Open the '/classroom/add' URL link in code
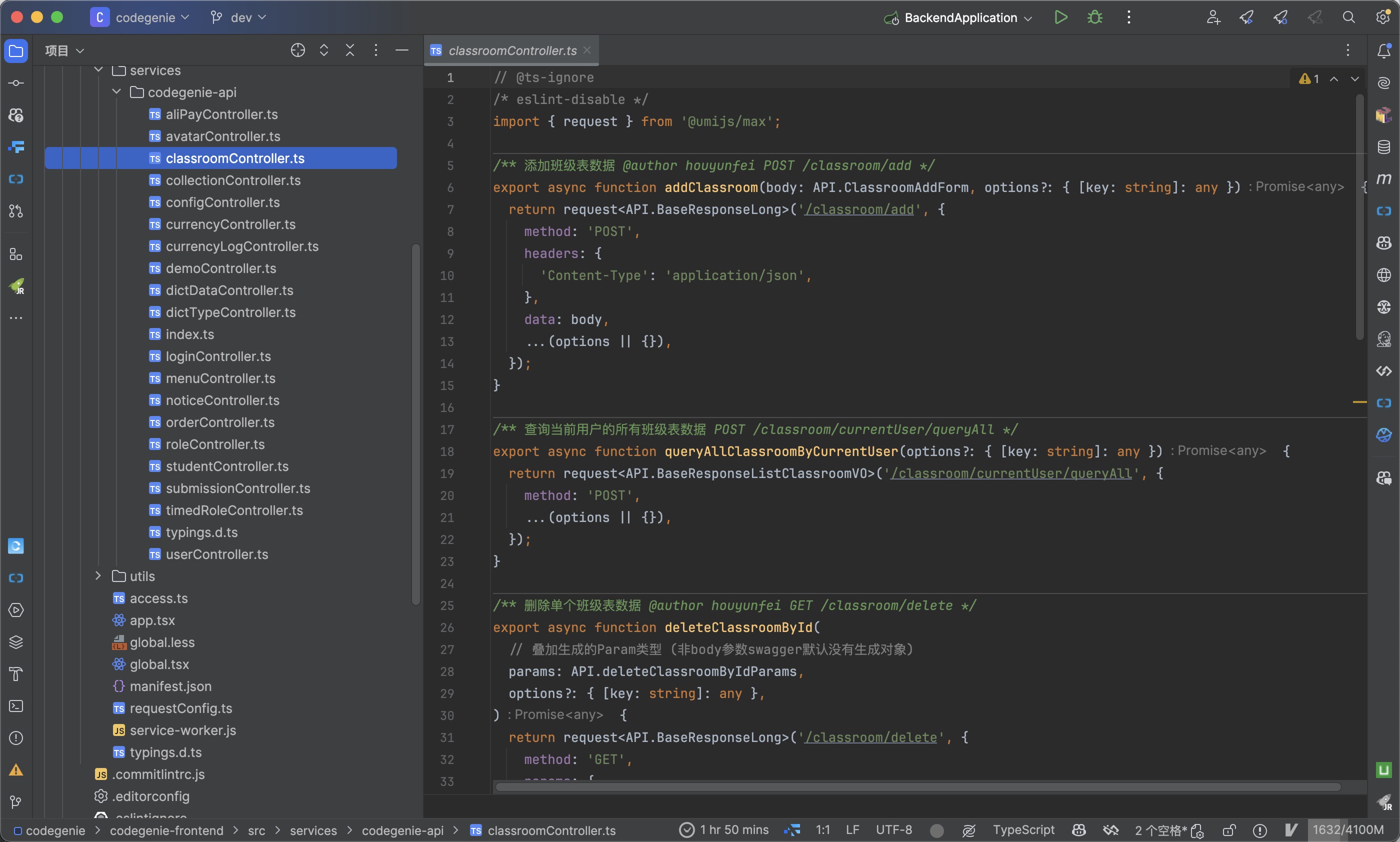This screenshot has width=1400, height=842. click(x=859, y=209)
